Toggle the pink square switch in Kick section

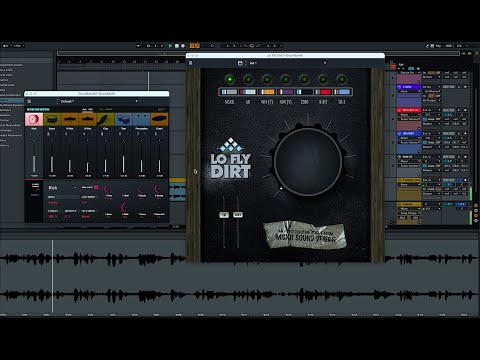pyautogui.click(x=96, y=187)
